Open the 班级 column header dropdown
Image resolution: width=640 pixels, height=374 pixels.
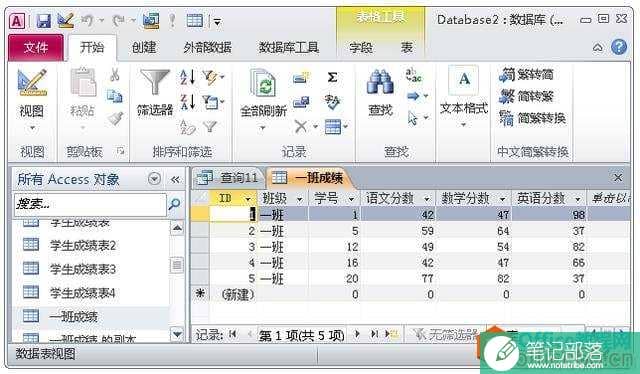pyautogui.click(x=299, y=199)
